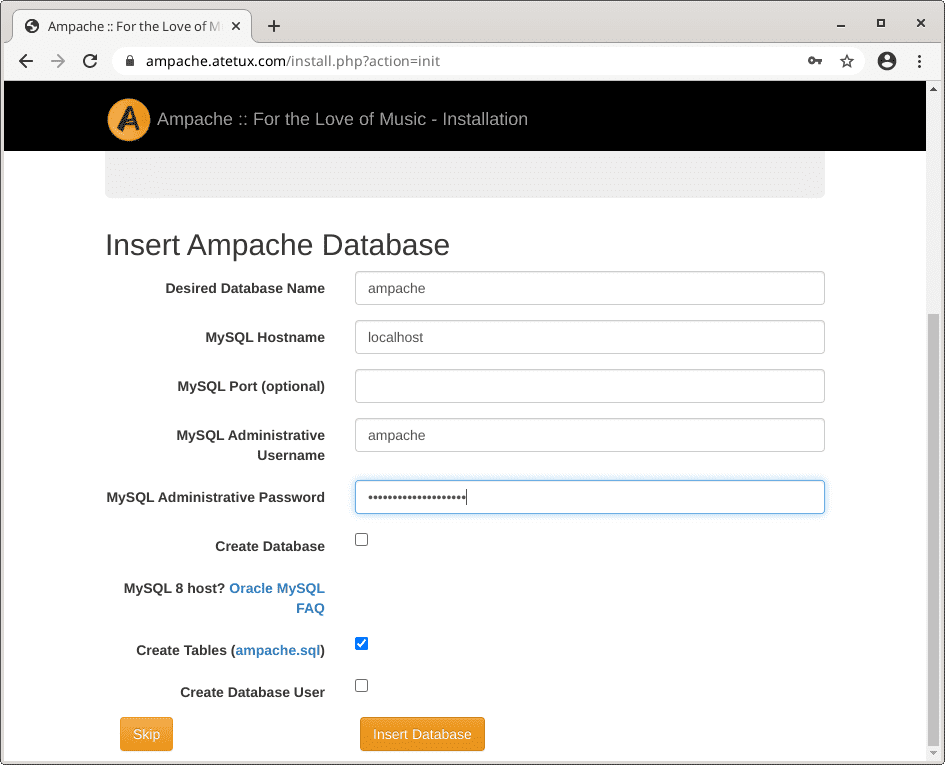Click the Skip button

coord(146,733)
